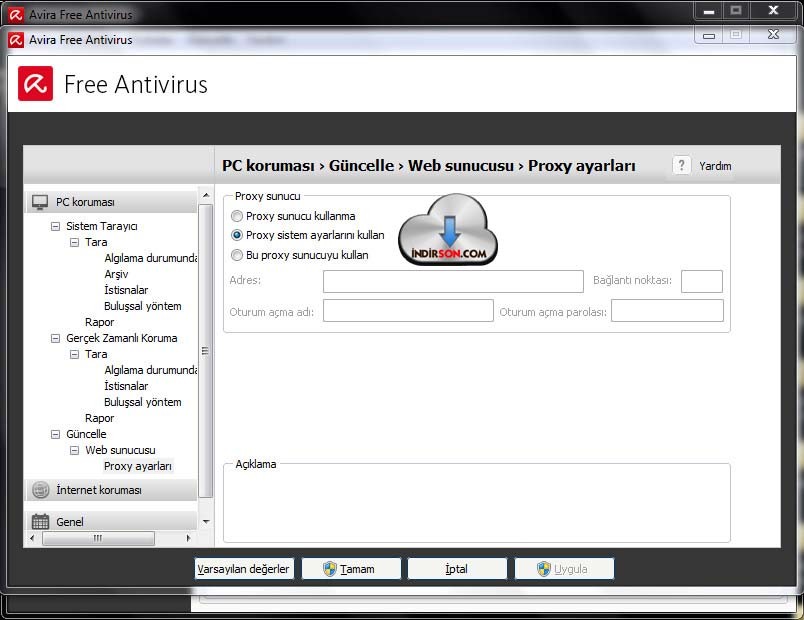804x620 pixels.
Task: Click the calendar icon next to Genel
Action: point(40,522)
